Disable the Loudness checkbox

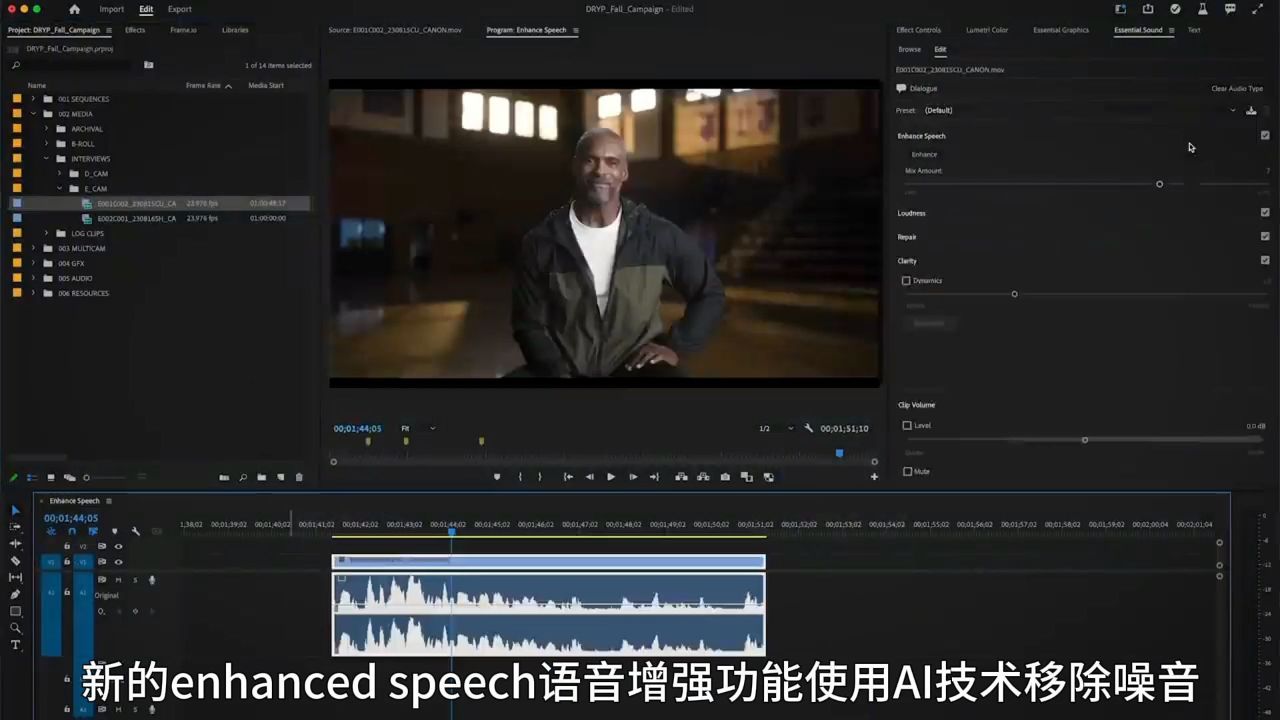click(1265, 212)
